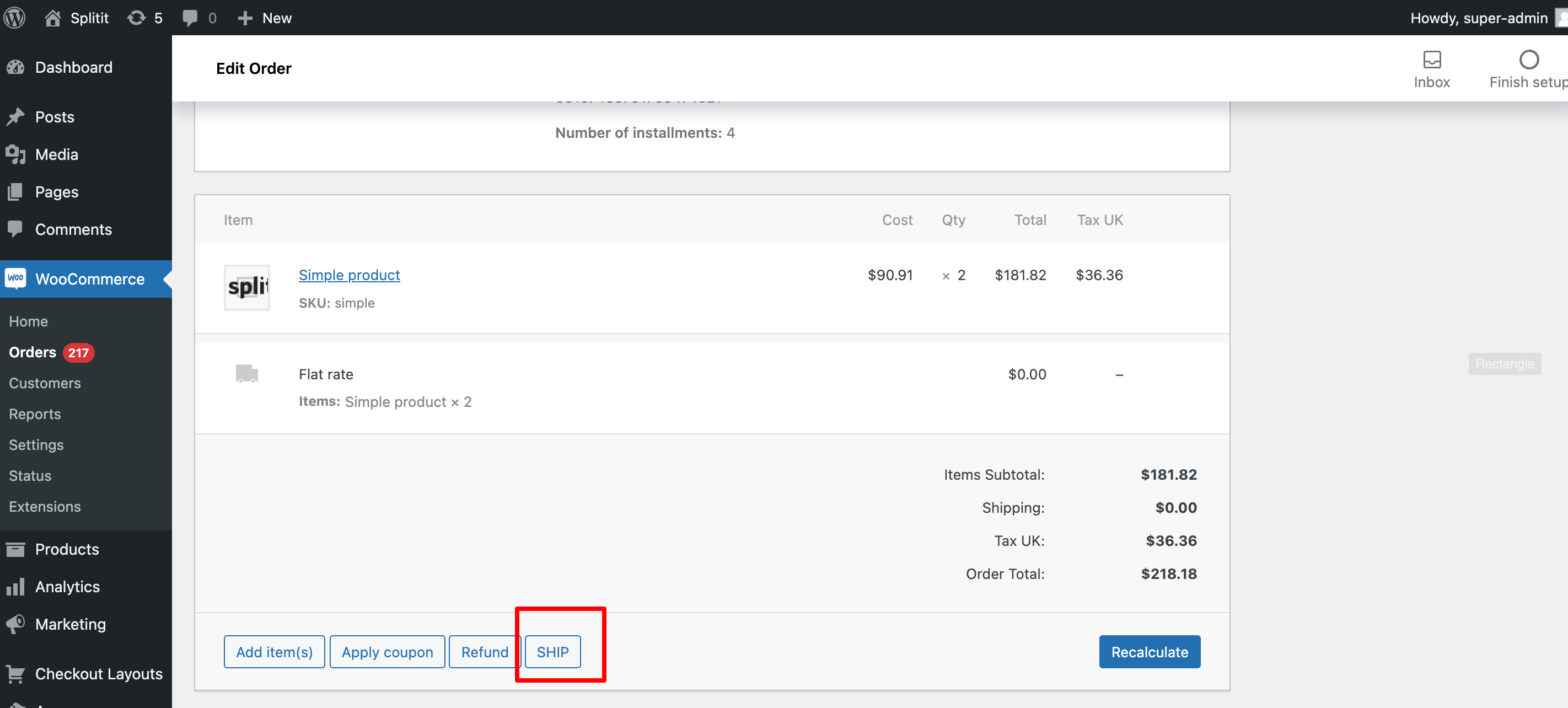
Task: Click the Apply coupon button
Action: 387,651
